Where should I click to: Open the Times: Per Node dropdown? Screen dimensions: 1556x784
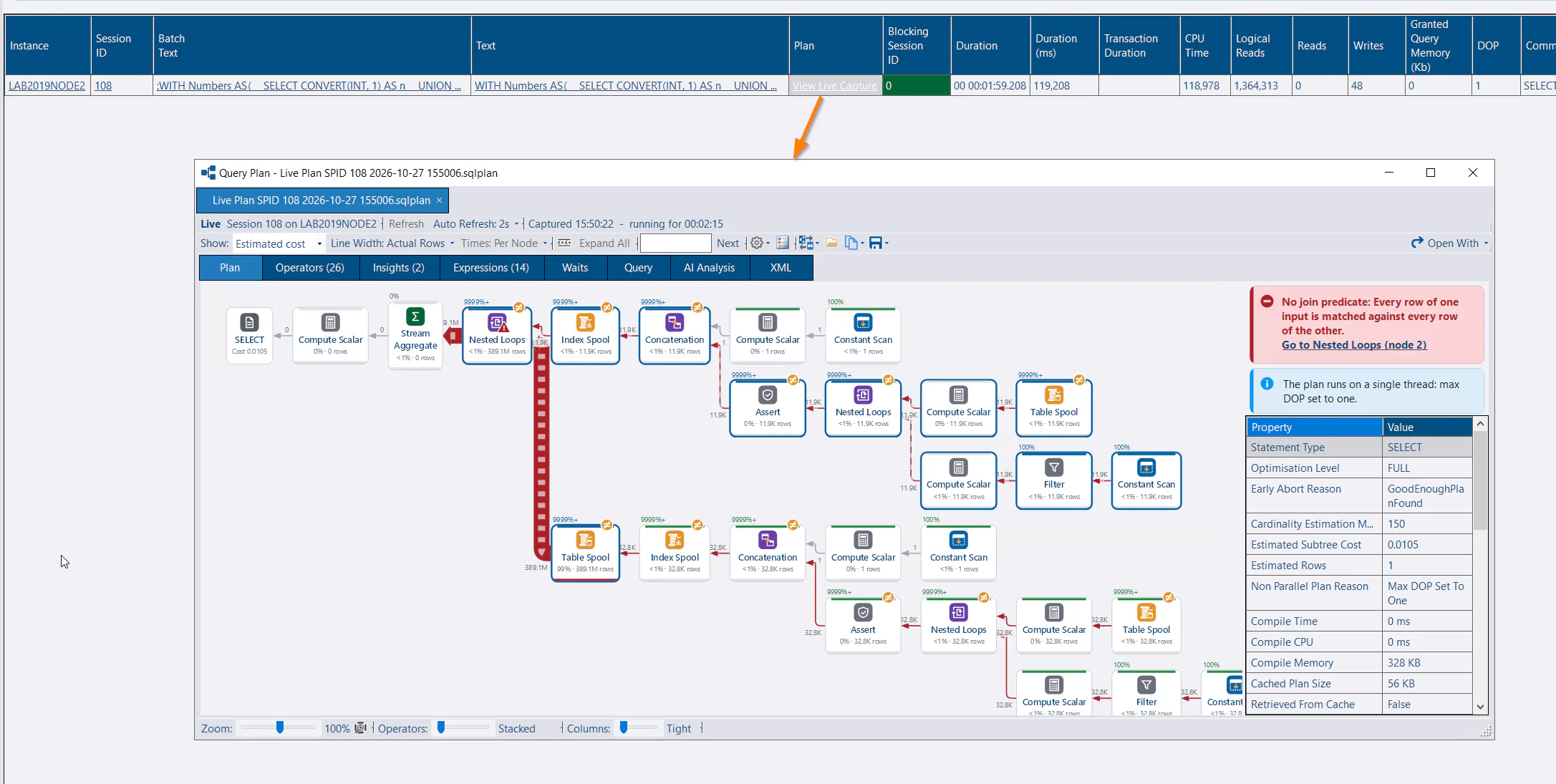coord(504,243)
